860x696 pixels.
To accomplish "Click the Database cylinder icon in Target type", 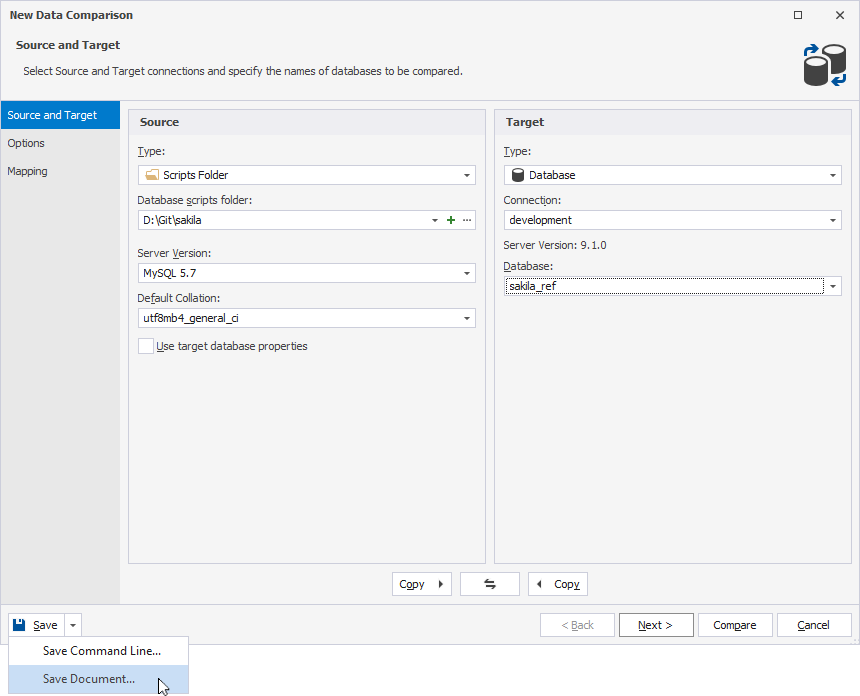I will tap(517, 174).
